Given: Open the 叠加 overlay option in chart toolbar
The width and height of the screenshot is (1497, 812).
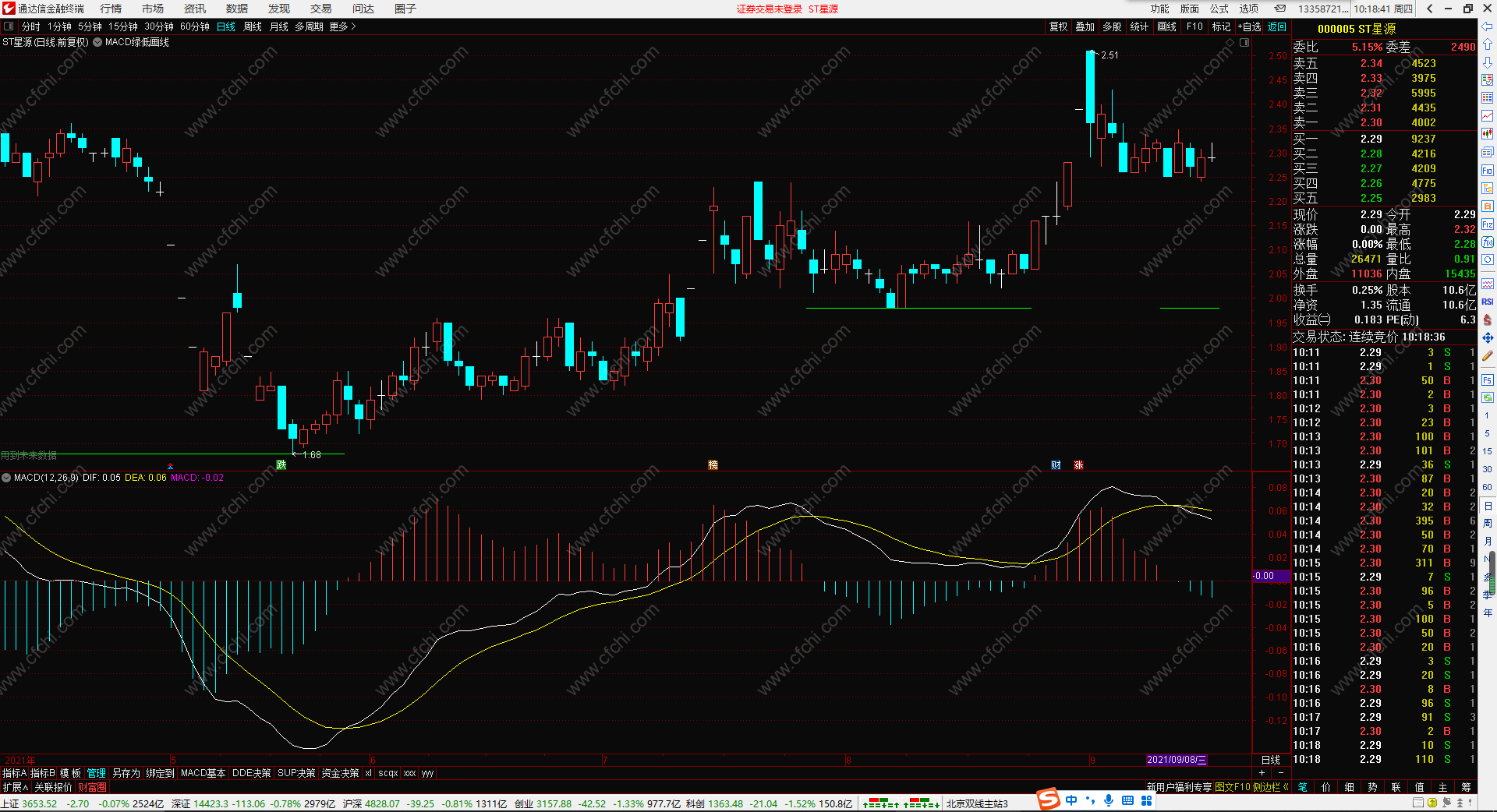Looking at the screenshot, I should pyautogui.click(x=1085, y=26).
